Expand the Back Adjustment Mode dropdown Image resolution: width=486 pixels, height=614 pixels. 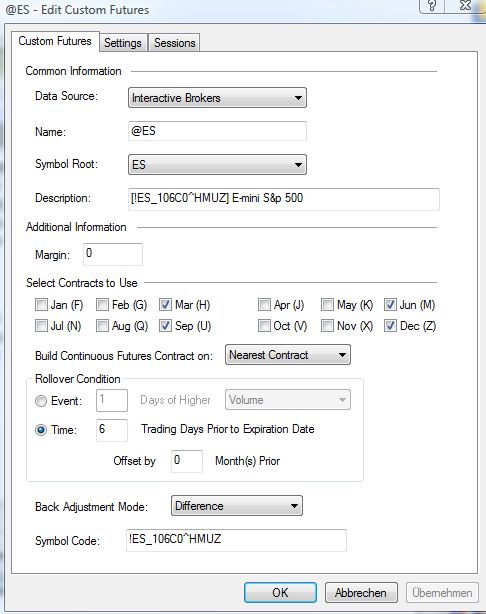click(237, 506)
